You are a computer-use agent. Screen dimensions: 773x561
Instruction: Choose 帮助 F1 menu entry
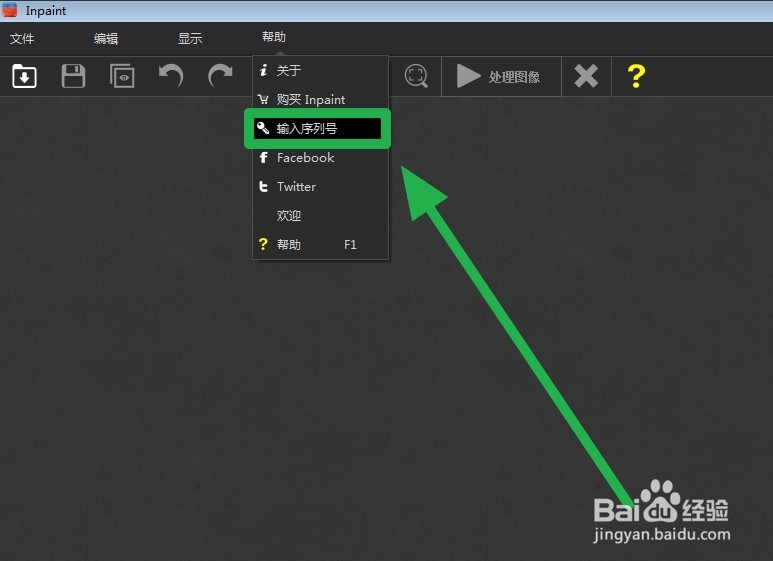(x=320, y=245)
